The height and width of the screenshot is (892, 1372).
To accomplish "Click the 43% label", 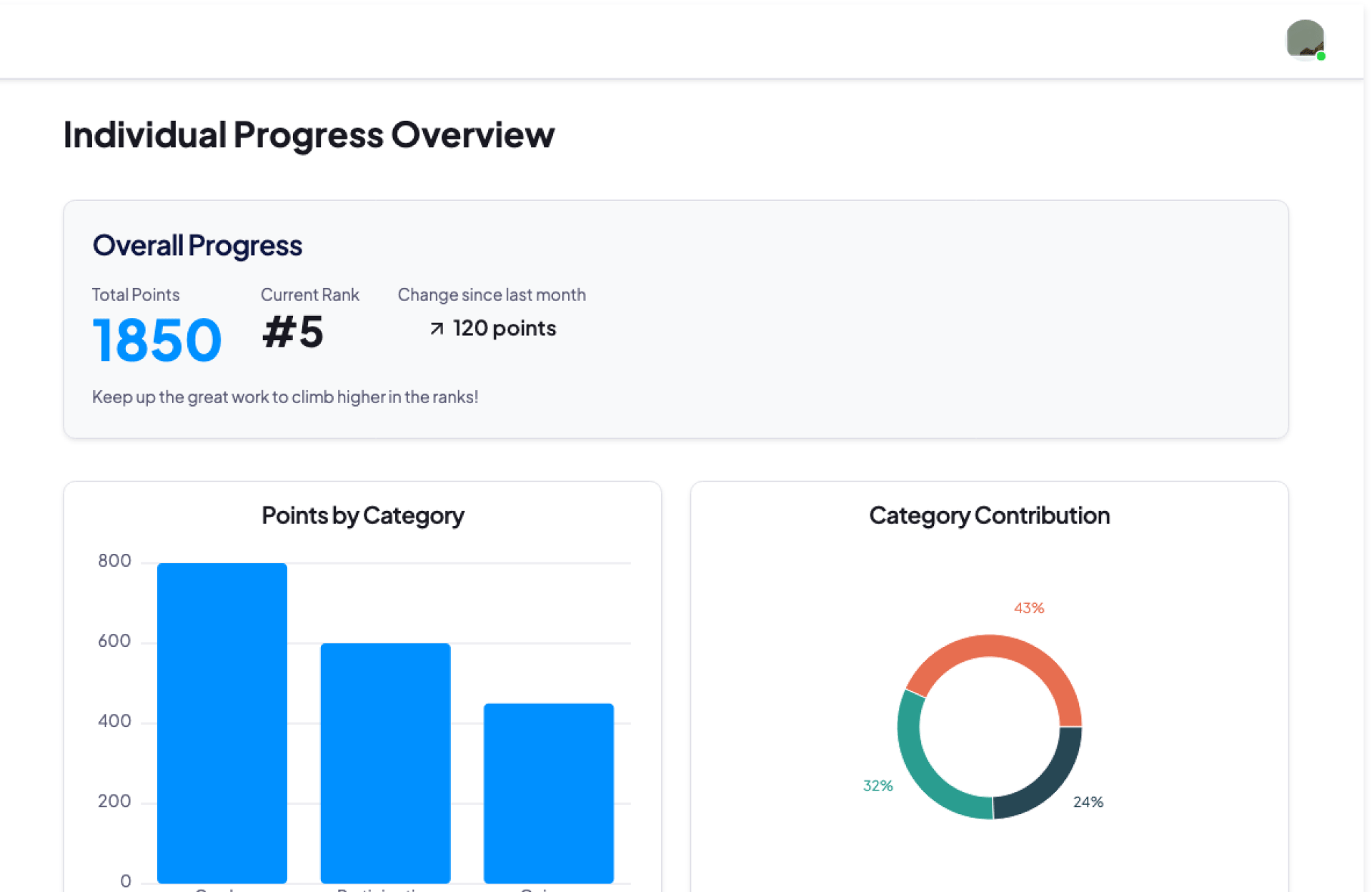I will click(1028, 608).
